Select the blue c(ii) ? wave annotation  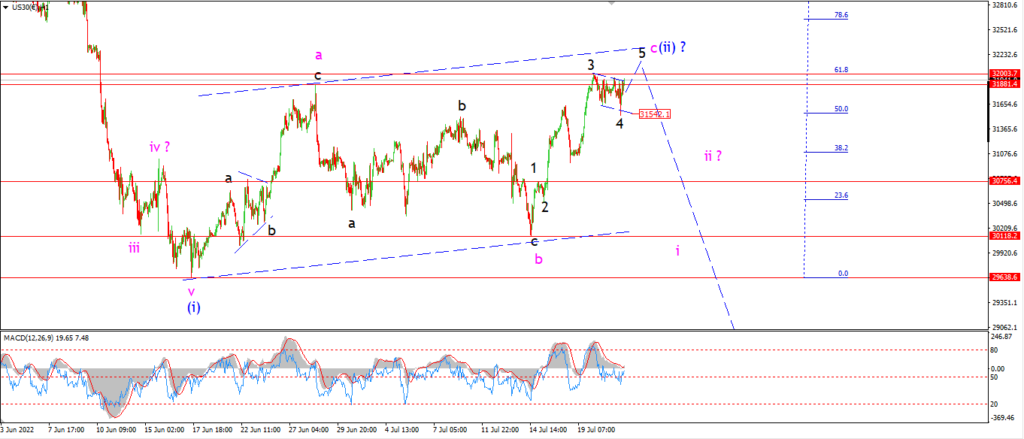[x=667, y=47]
